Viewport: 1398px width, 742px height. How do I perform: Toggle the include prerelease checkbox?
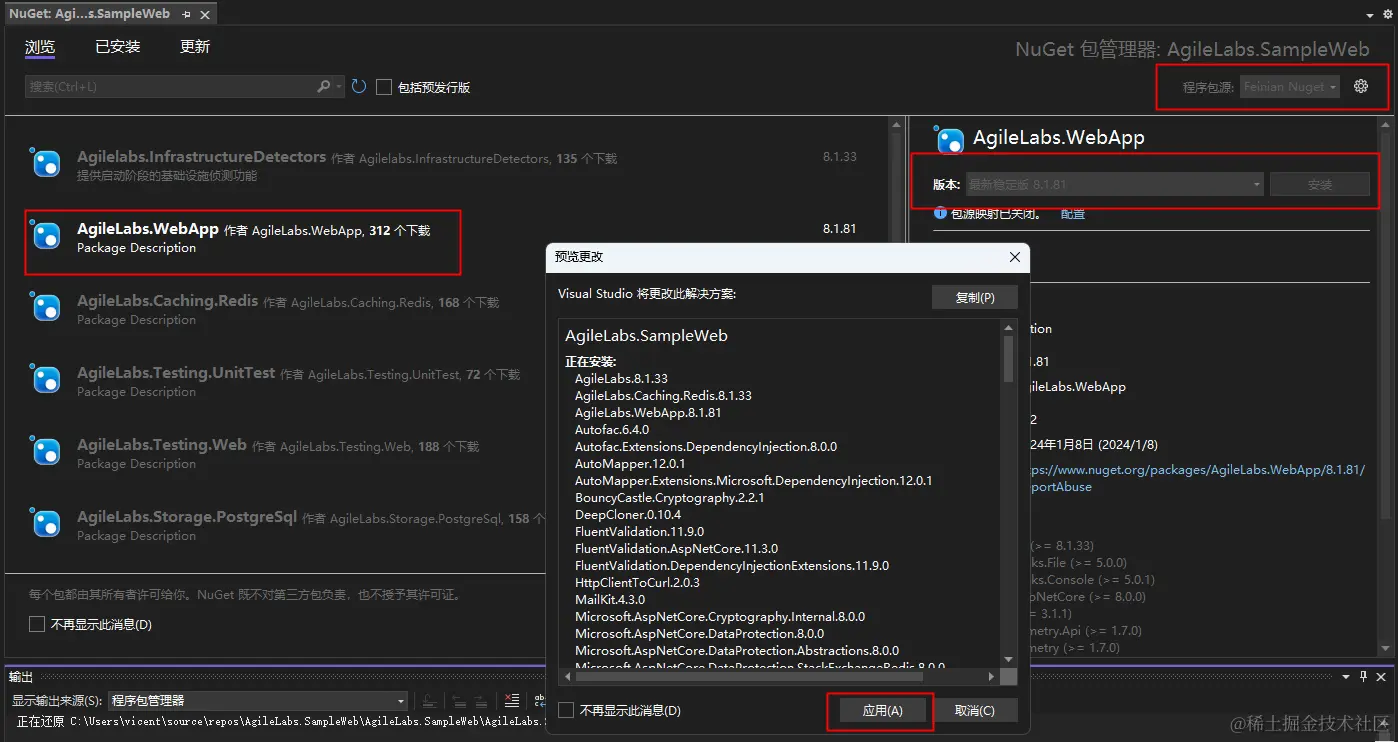pos(384,87)
